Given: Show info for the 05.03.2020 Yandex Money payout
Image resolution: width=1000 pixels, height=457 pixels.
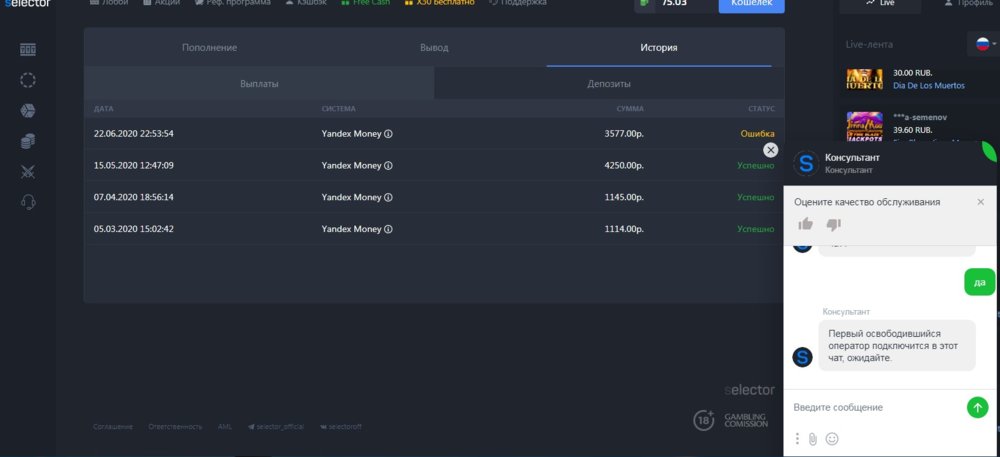Looking at the screenshot, I should pyautogui.click(x=388, y=229).
